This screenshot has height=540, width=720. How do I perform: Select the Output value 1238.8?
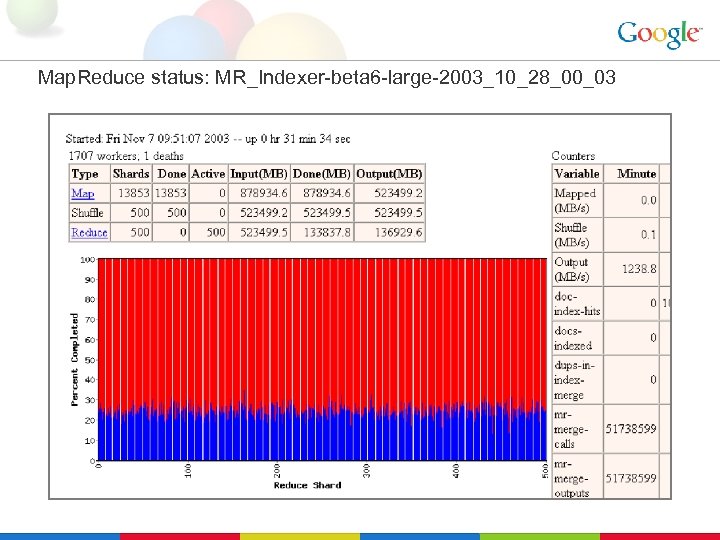[x=639, y=269]
